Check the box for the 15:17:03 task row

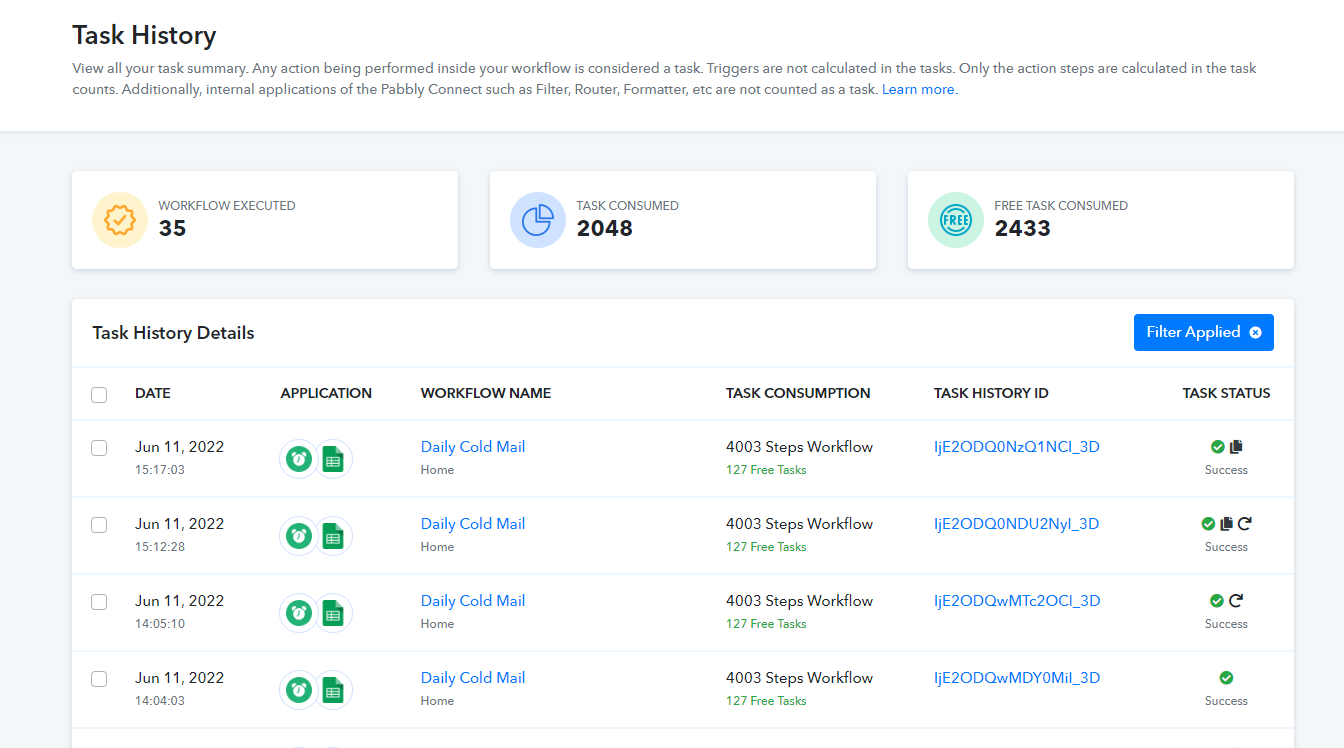99,448
